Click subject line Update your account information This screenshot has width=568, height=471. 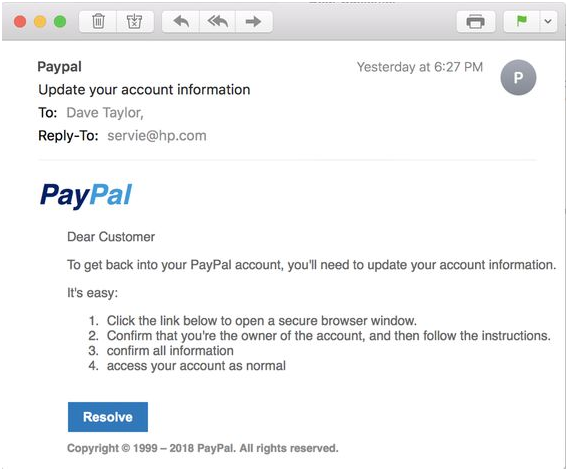tap(144, 90)
